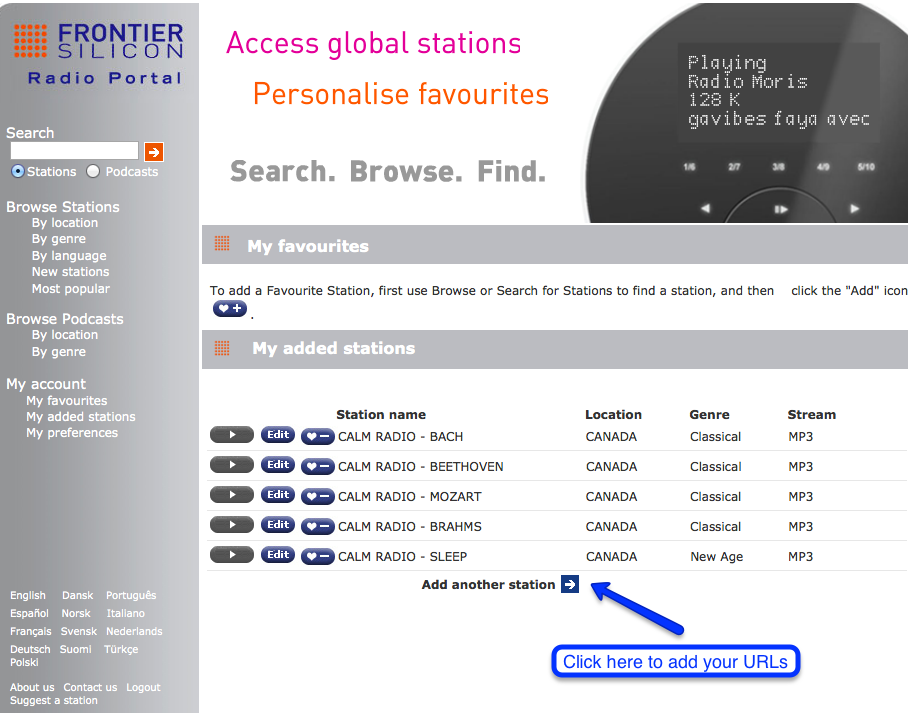The width and height of the screenshot is (908, 713).
Task: Click the Logout link
Action: [x=143, y=687]
